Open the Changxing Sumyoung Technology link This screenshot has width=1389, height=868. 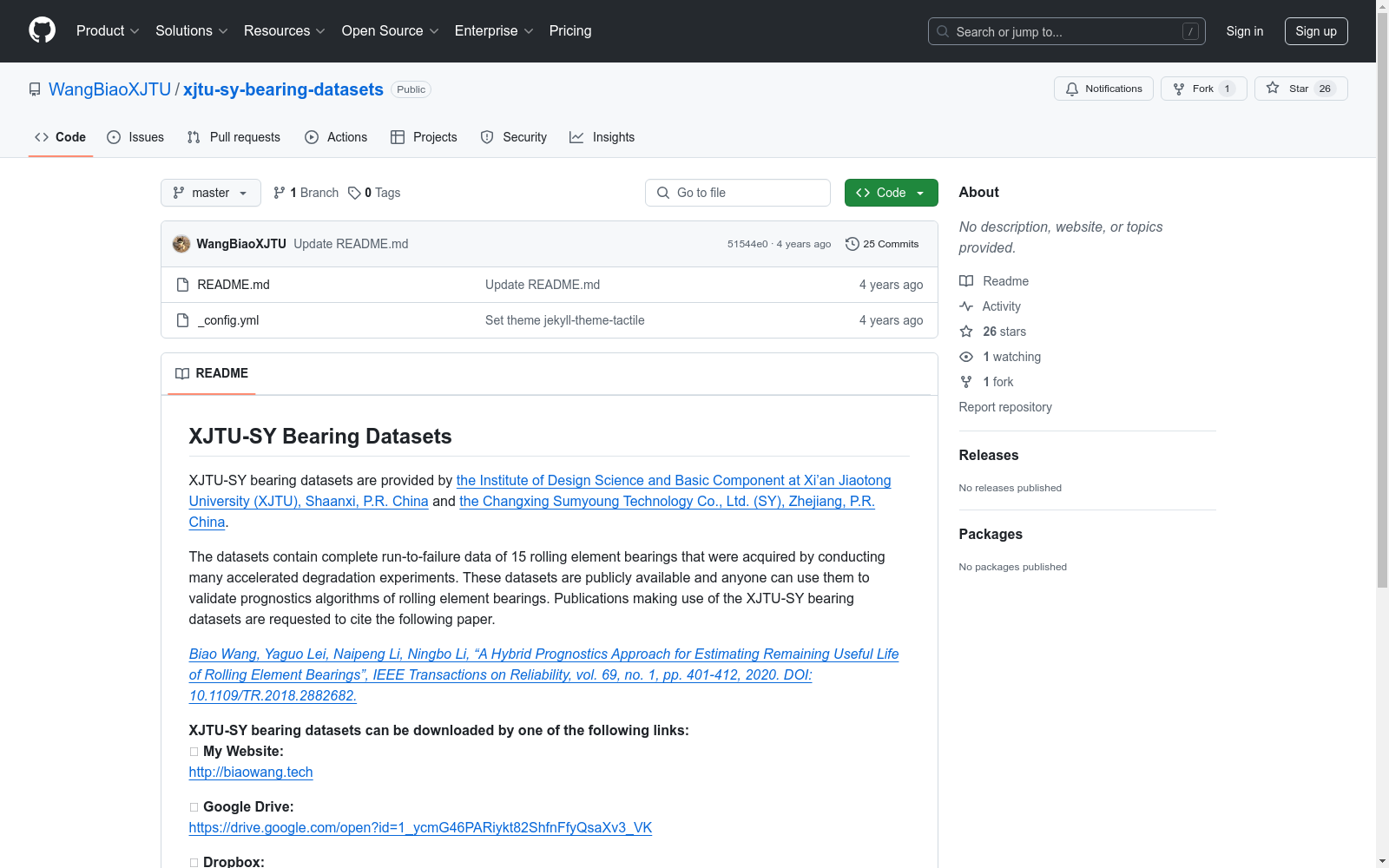click(667, 502)
